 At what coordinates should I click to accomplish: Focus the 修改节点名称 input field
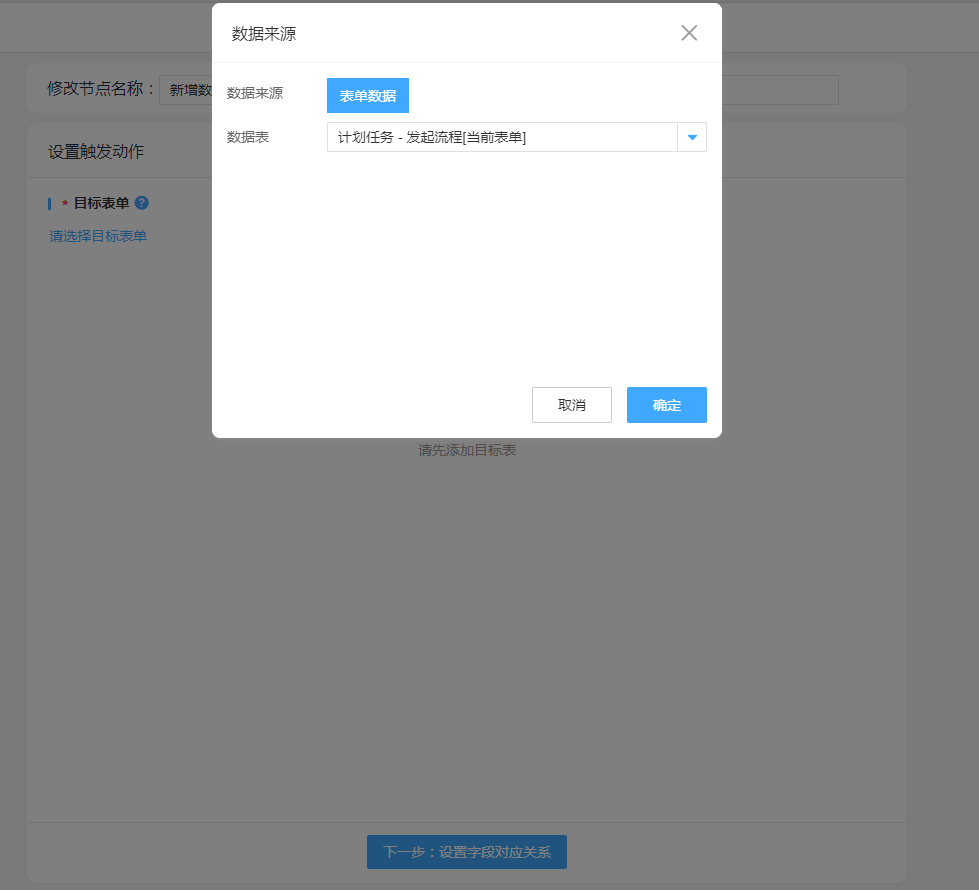186,90
